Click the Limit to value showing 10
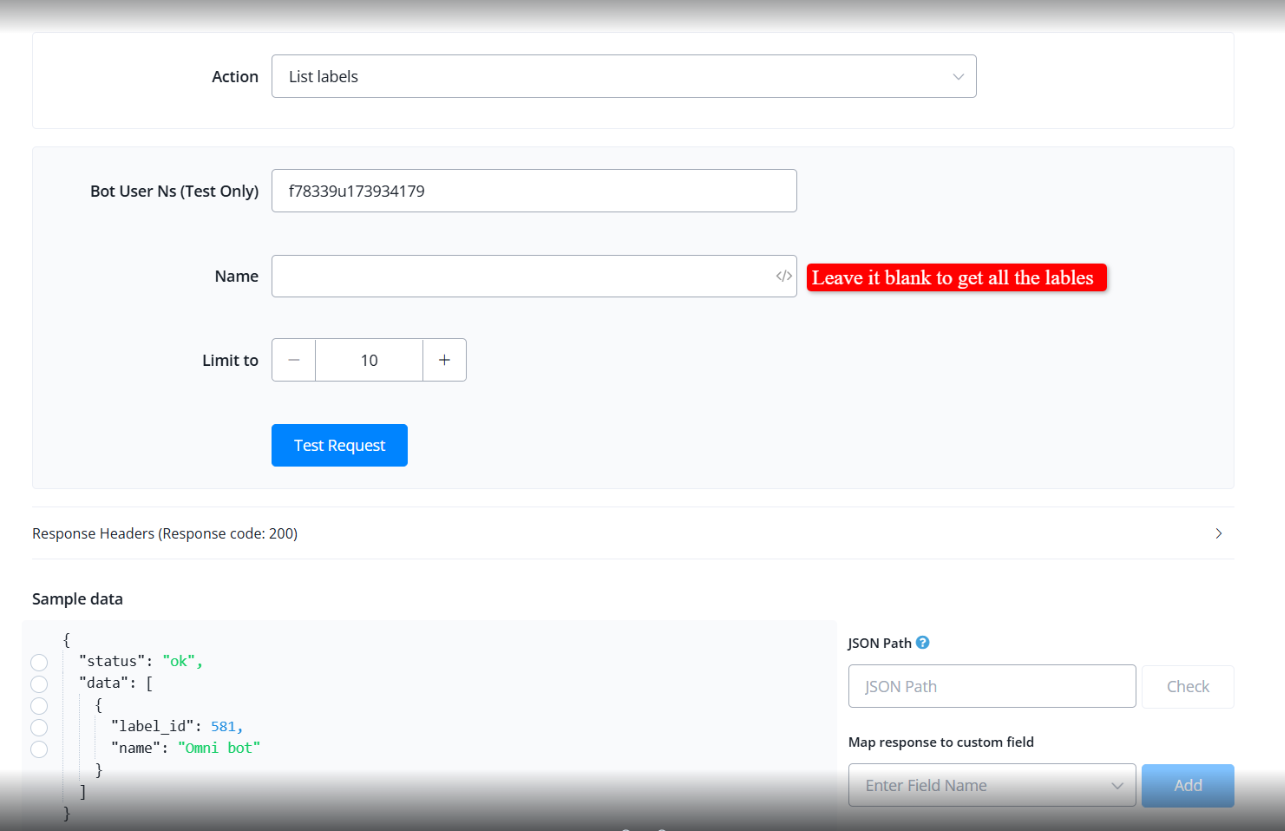Image resolution: width=1285 pixels, height=831 pixels. point(369,360)
